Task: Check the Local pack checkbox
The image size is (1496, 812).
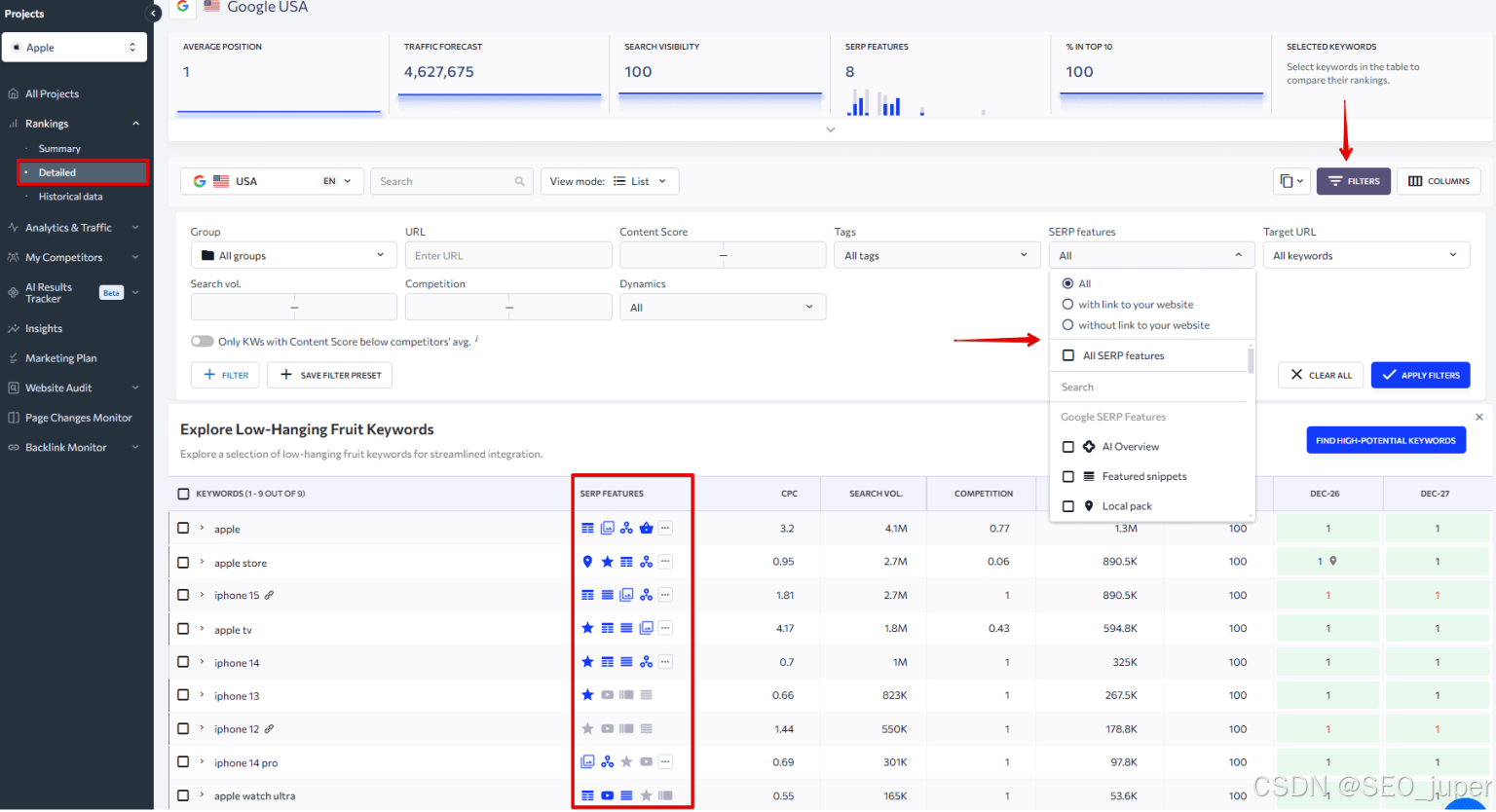Action: pos(1068,506)
